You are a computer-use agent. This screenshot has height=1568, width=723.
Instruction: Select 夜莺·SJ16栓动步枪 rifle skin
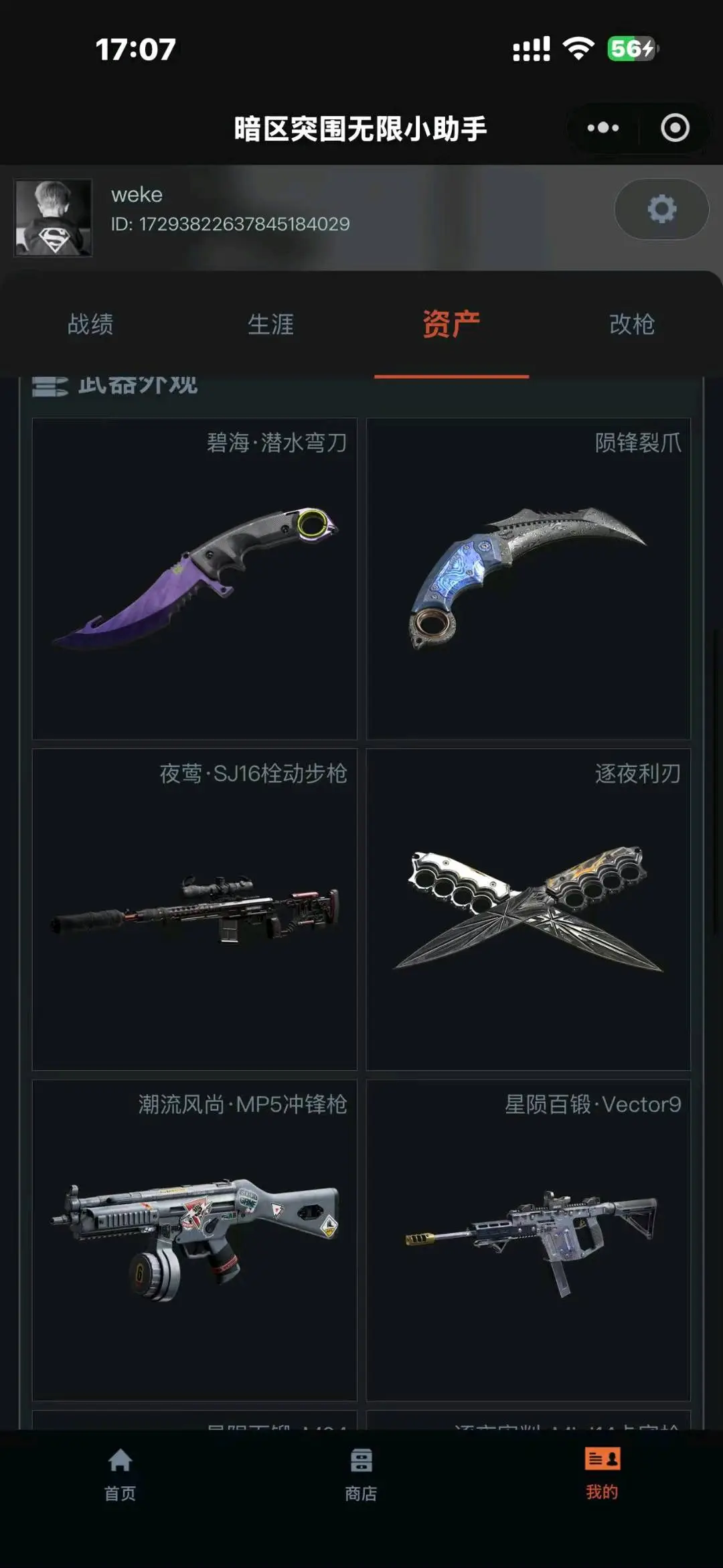click(x=195, y=910)
